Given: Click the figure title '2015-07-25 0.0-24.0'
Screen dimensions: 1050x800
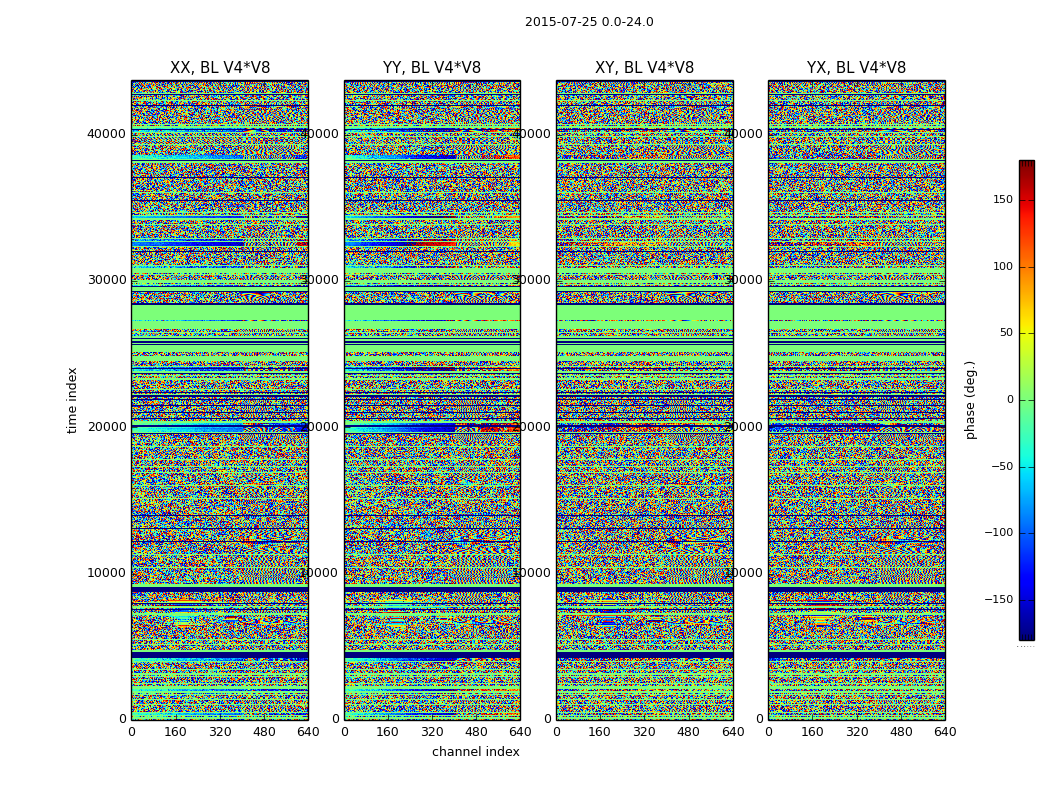Looking at the screenshot, I should tap(589, 22).
